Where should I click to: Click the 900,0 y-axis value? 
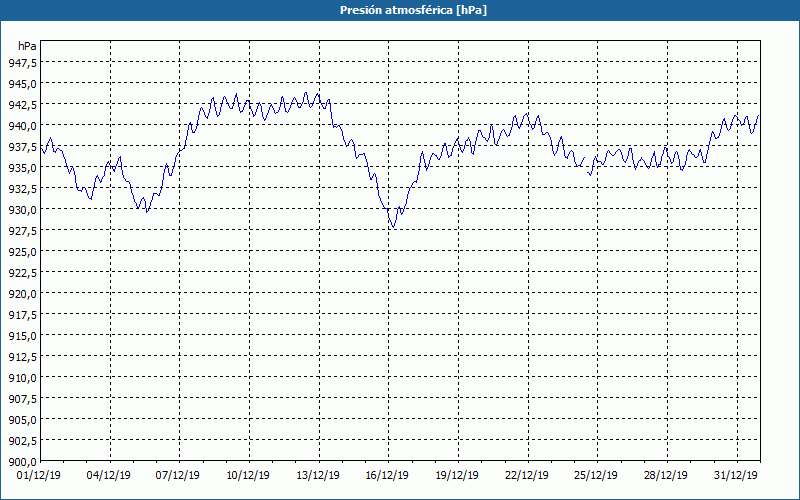(x=22, y=462)
